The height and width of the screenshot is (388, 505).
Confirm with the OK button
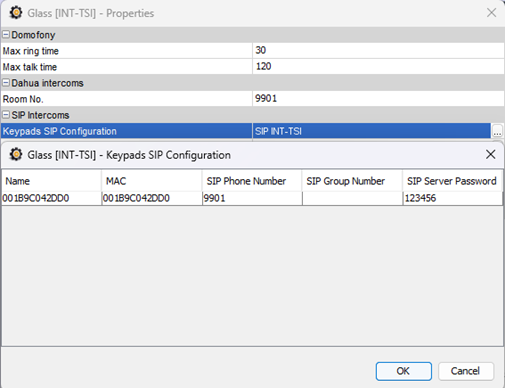404,371
